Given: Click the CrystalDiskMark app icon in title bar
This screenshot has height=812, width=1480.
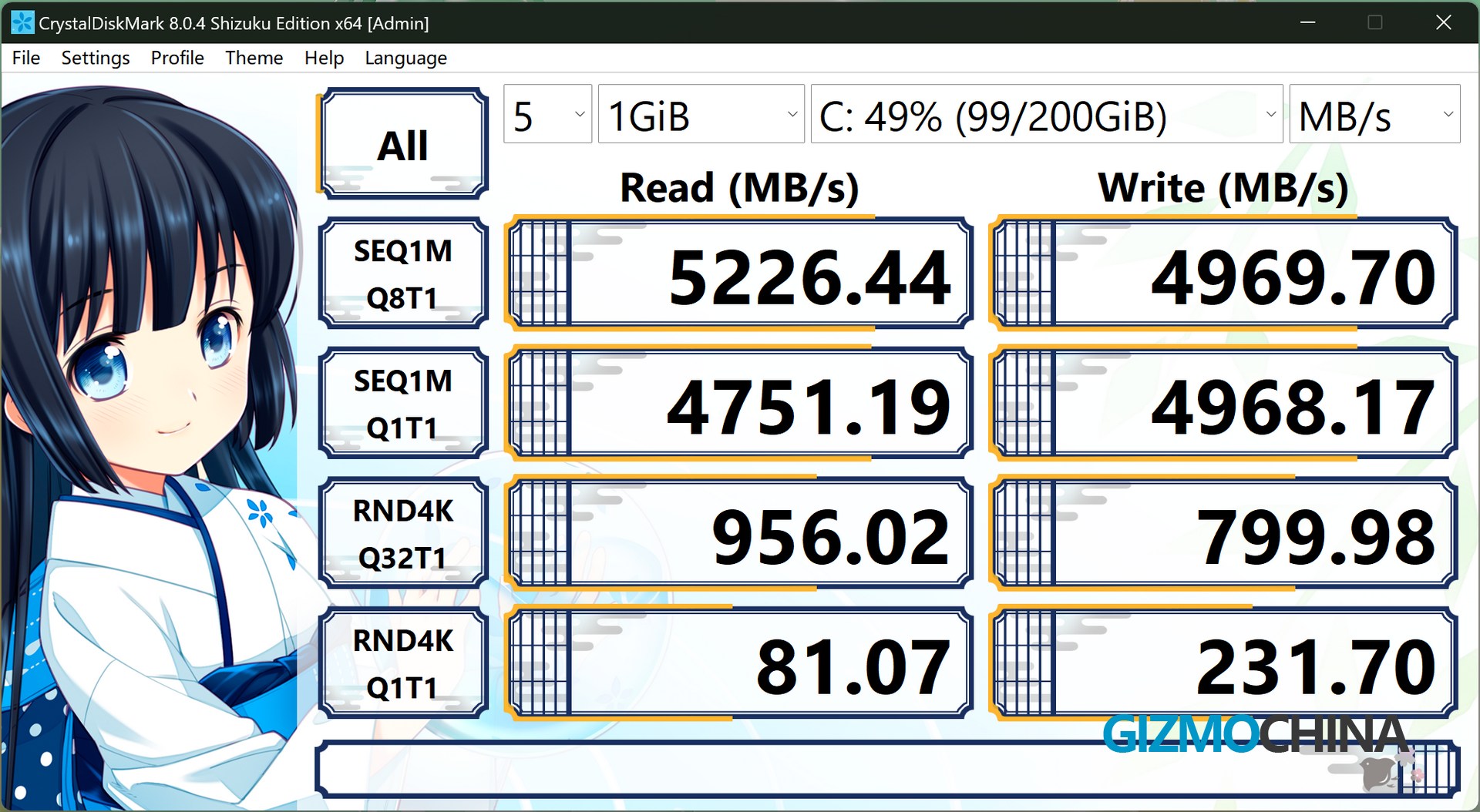Looking at the screenshot, I should click(22, 22).
